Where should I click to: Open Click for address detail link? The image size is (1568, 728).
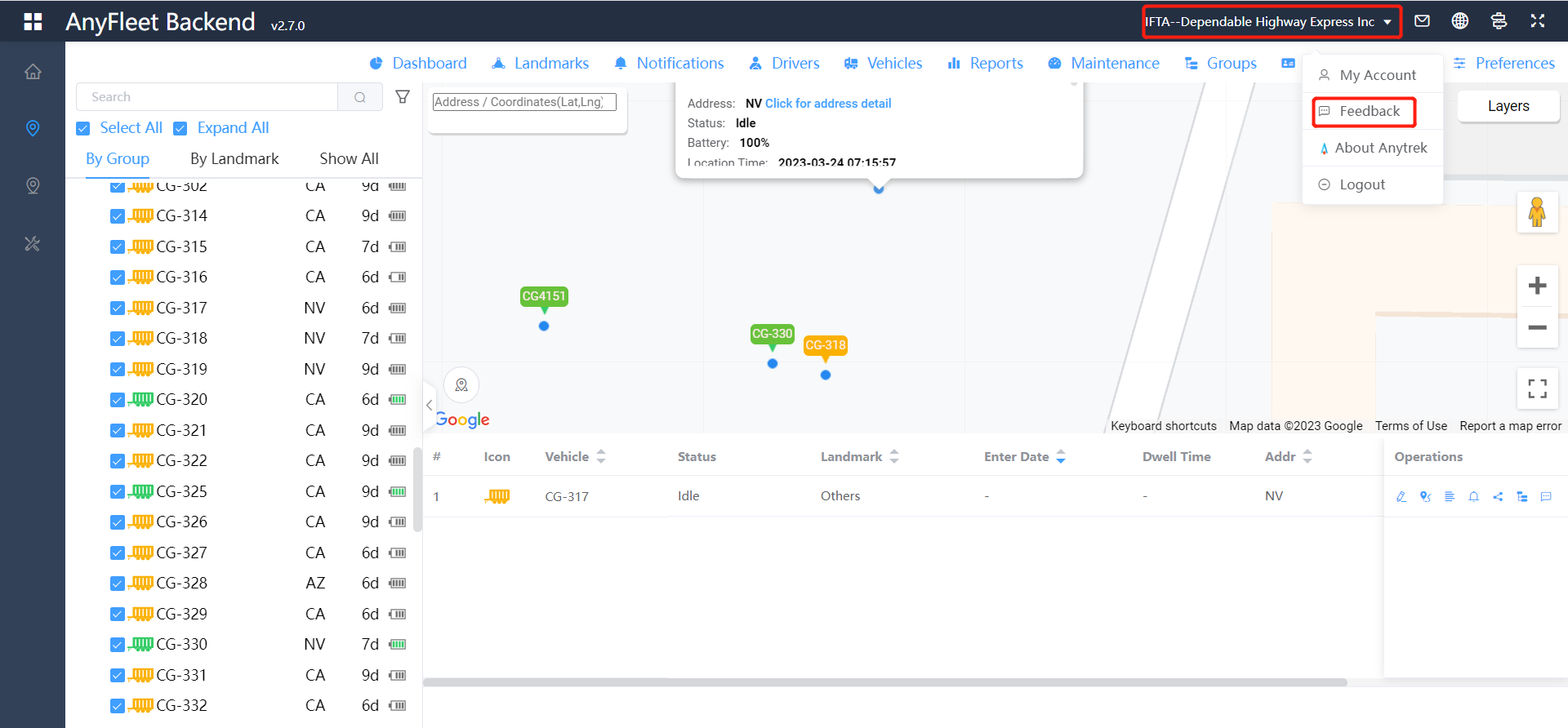[x=827, y=104]
